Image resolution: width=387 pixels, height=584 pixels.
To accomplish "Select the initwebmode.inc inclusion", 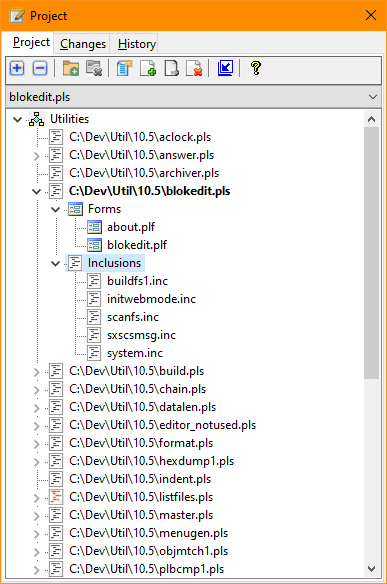I will pyautogui.click(x=151, y=299).
